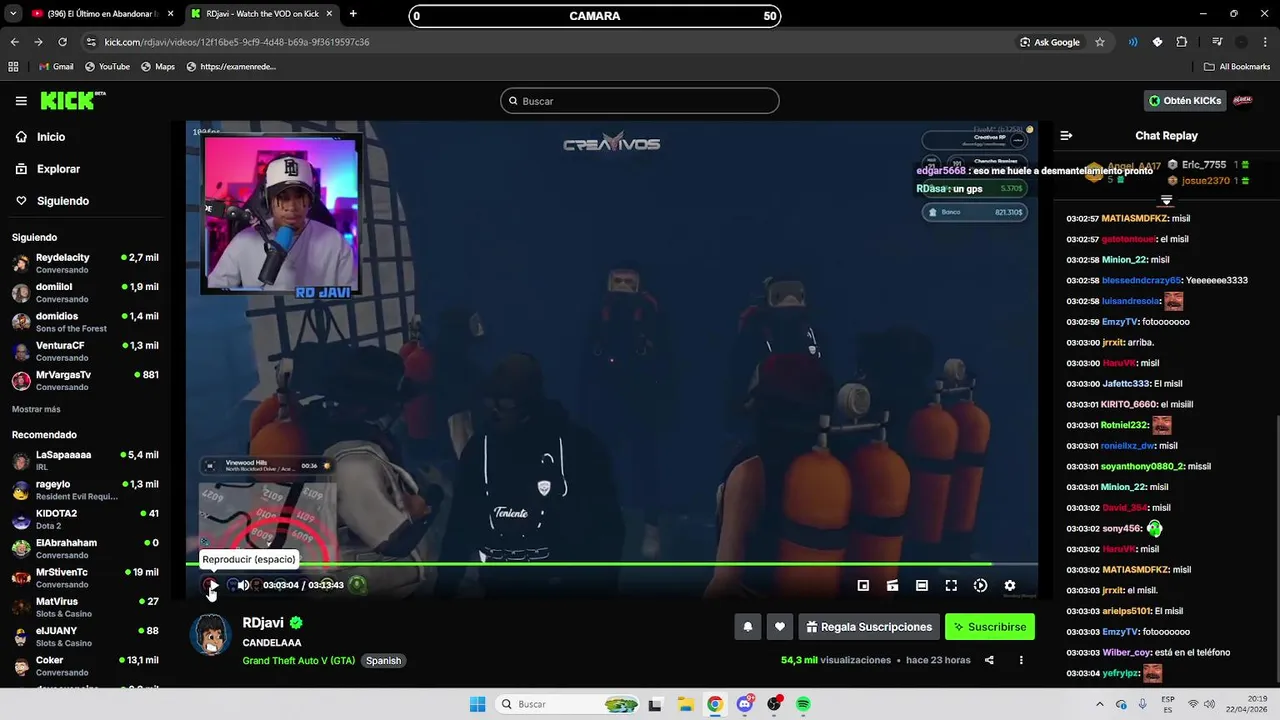Expand followed list with Mostrar más
The image size is (1280, 720).
coord(36,409)
